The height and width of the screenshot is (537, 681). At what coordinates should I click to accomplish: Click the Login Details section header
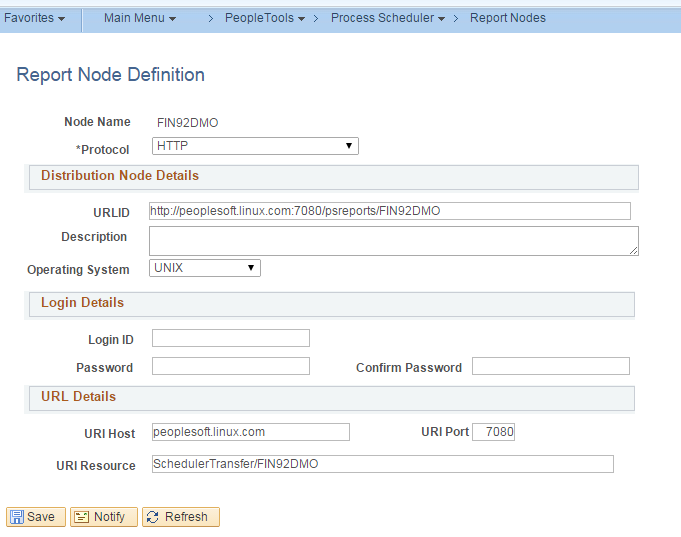click(332, 304)
